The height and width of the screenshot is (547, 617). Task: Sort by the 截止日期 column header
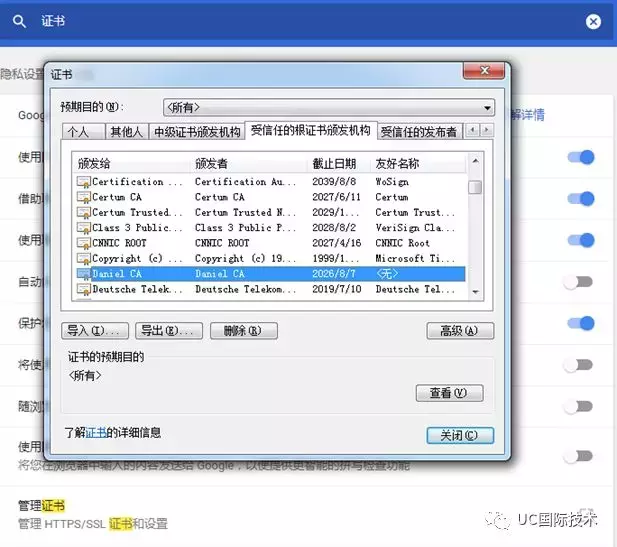(338, 163)
